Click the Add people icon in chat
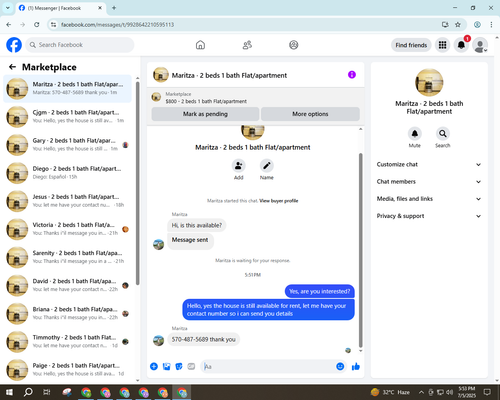500x400 pixels. [239, 165]
